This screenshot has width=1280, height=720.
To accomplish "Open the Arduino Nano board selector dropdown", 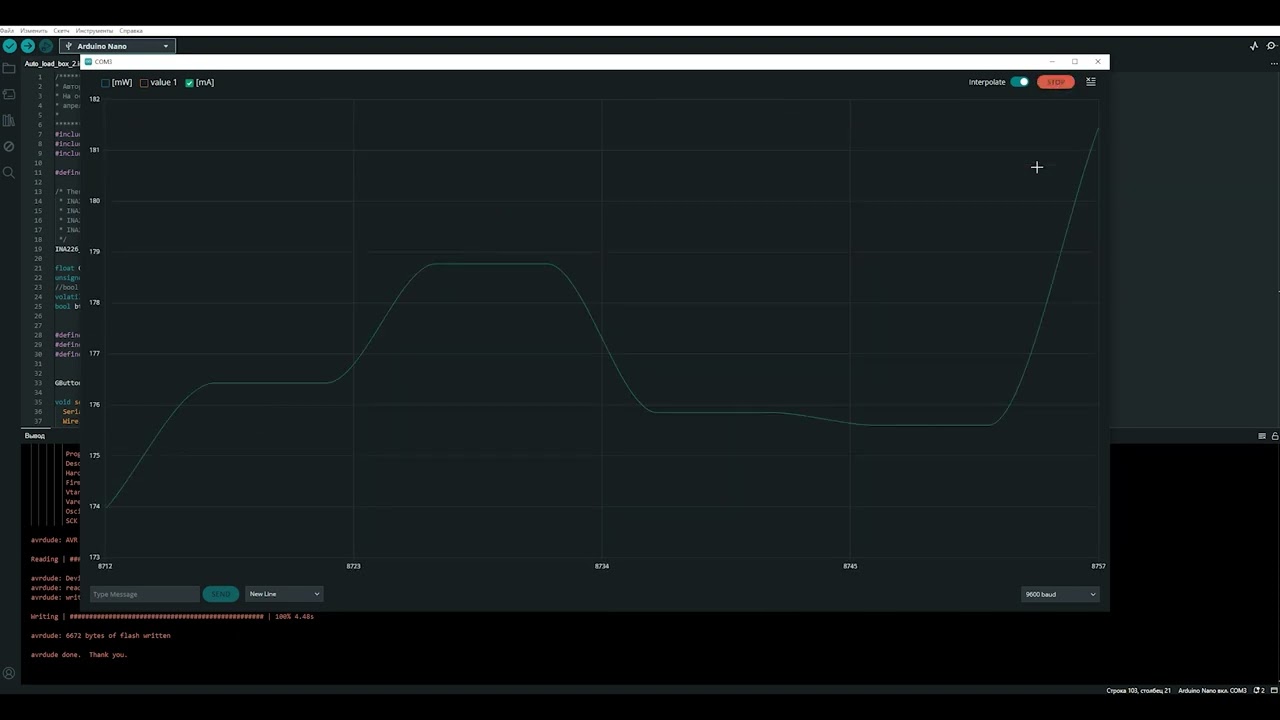I will tap(117, 46).
